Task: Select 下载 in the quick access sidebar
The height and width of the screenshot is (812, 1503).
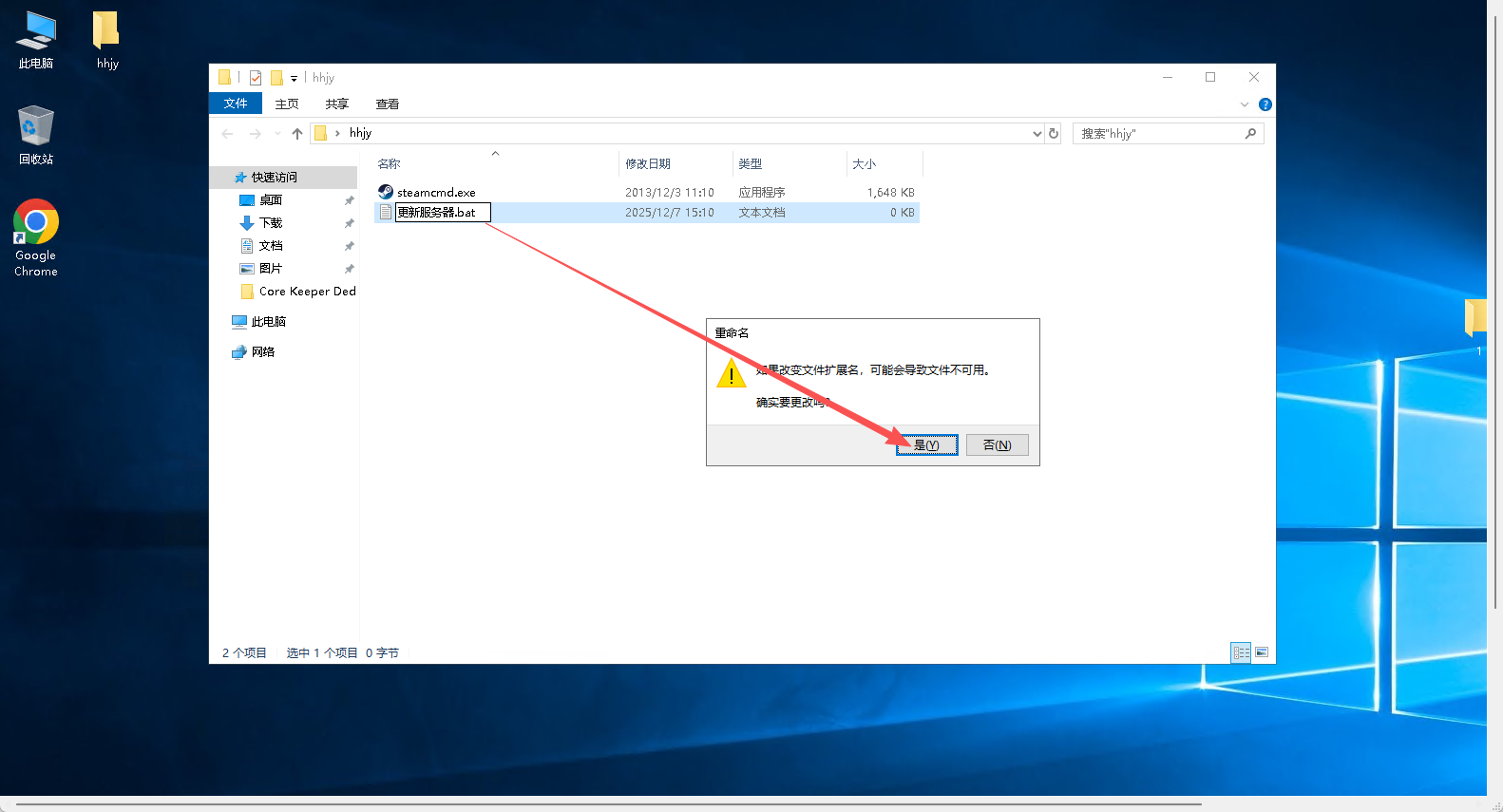Action: (271, 223)
